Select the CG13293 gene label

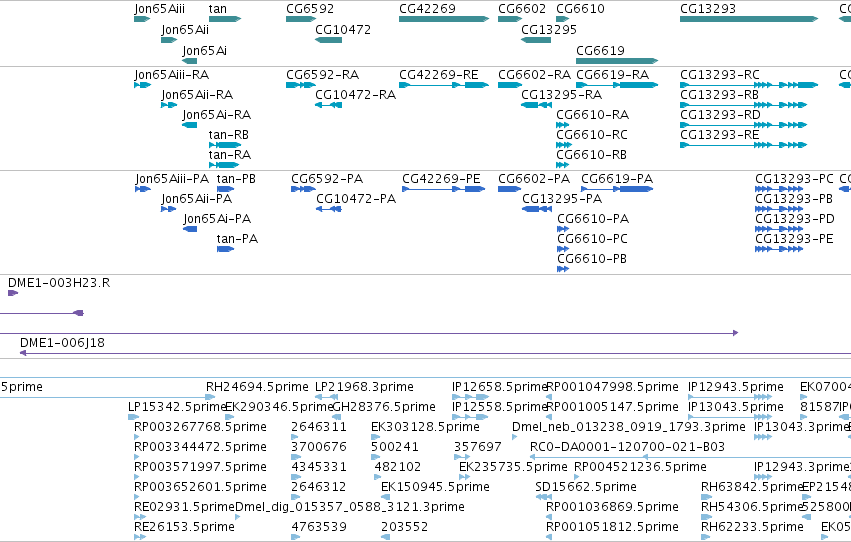click(708, 9)
